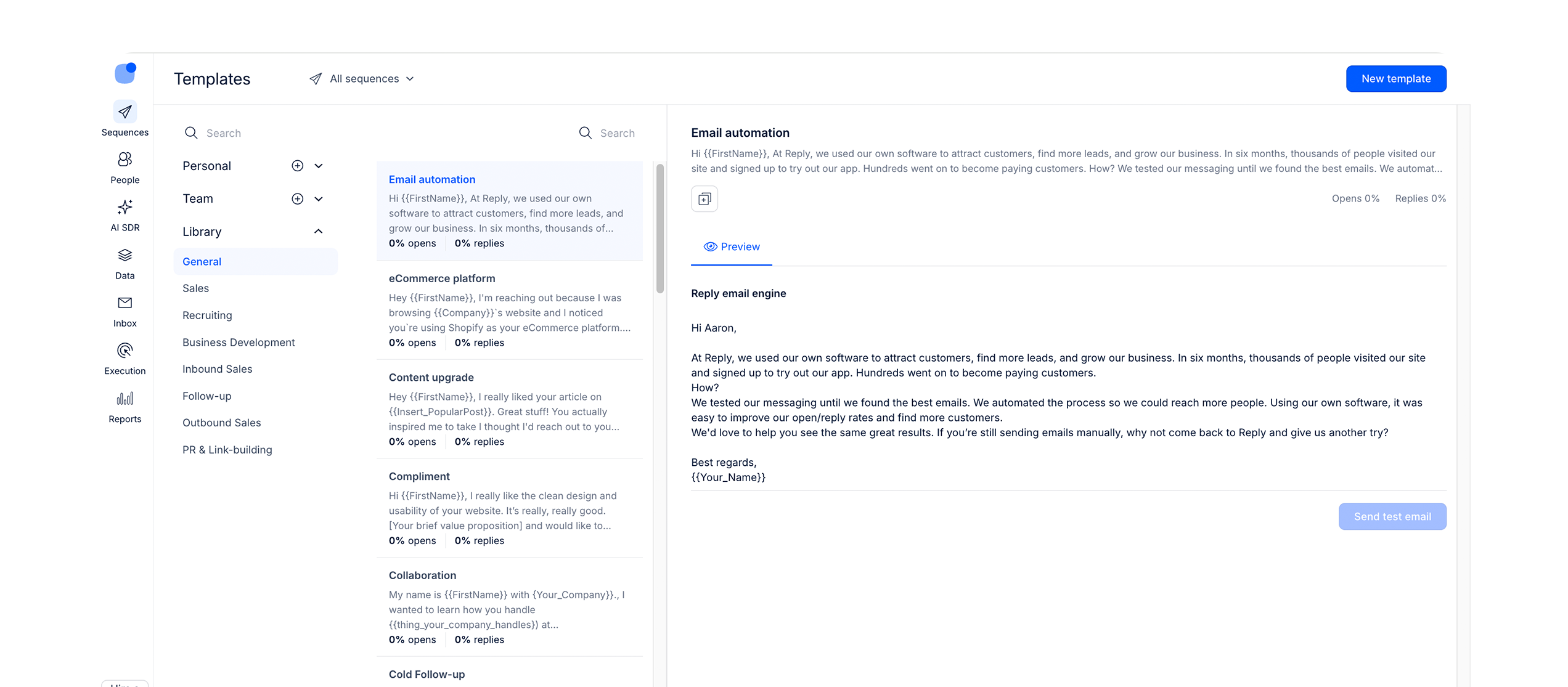Viewport: 1568px width, 687px height.
Task: Open Reports from the sidebar
Action: [125, 407]
